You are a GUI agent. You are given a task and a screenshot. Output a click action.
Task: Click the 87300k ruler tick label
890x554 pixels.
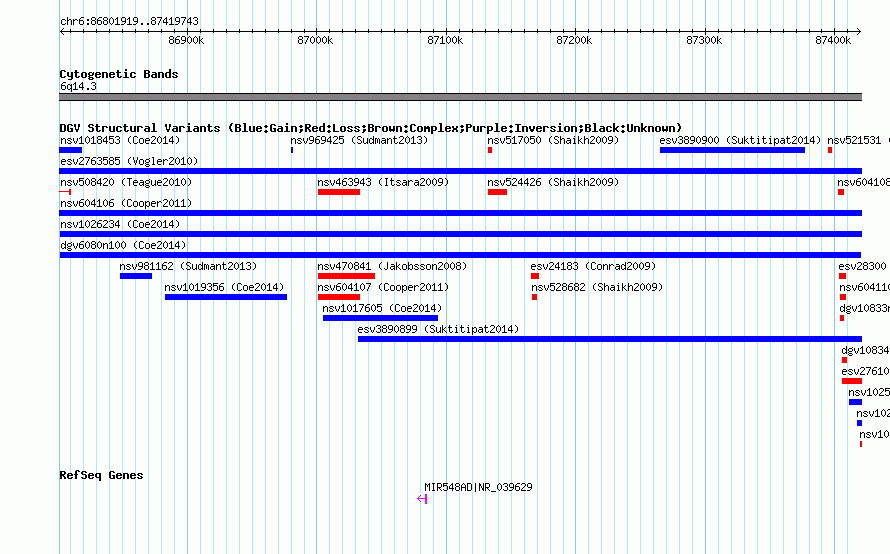tap(704, 40)
